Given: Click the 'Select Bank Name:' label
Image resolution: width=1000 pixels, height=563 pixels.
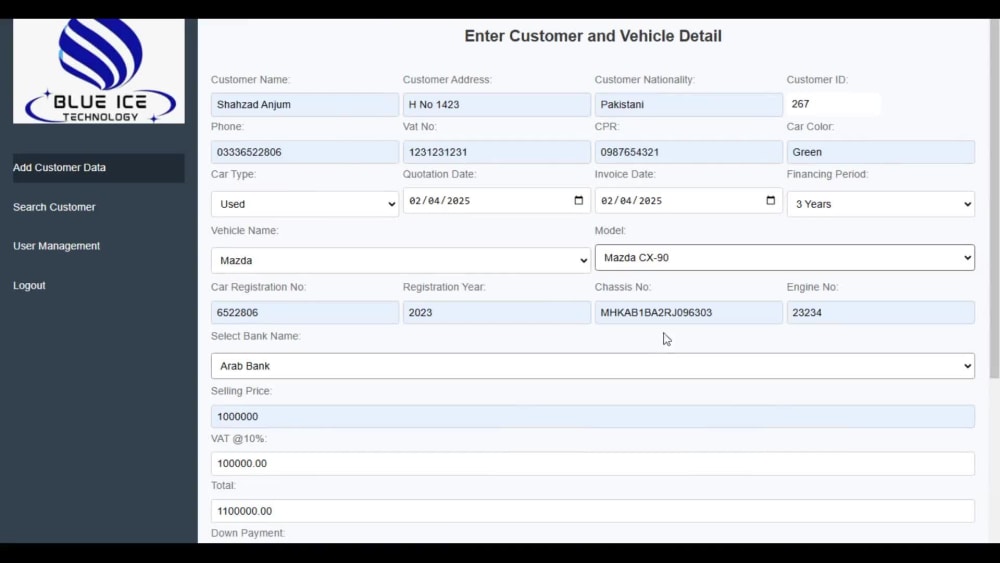Looking at the screenshot, I should click(256, 336).
